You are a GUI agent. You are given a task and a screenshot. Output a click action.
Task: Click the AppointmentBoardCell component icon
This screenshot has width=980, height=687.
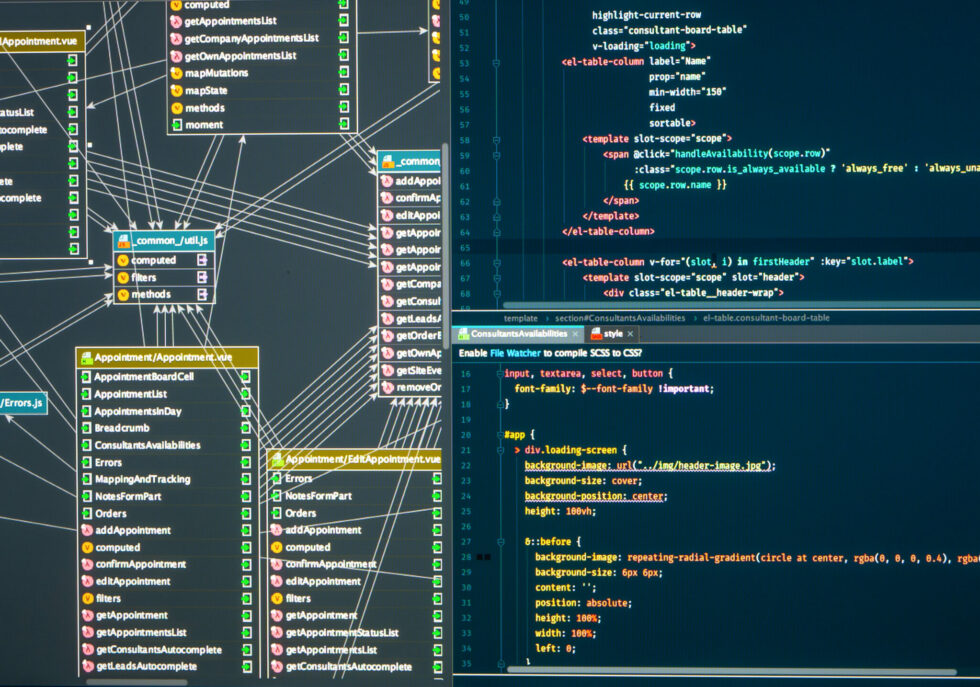tap(86, 377)
